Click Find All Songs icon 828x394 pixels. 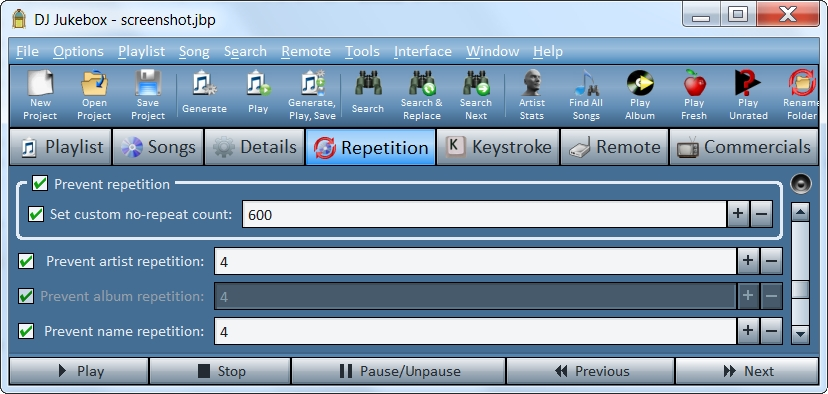(586, 83)
